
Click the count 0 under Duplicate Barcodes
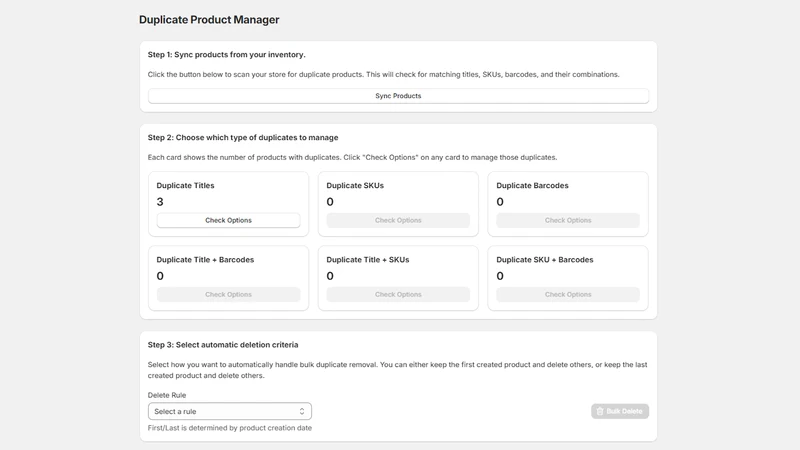500,202
